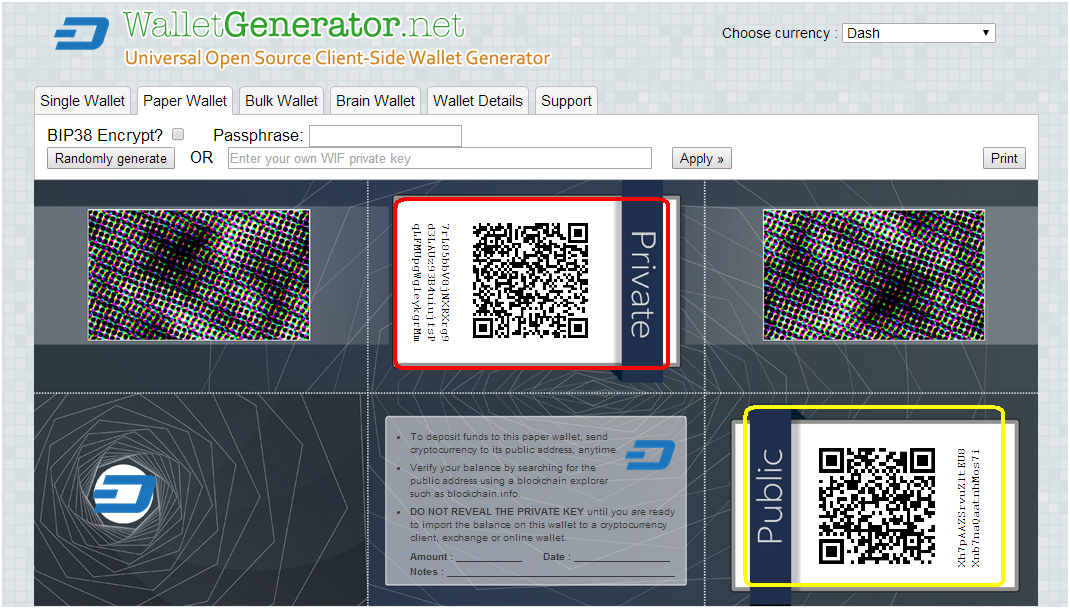Click the 'Passphrase:' label
Screen dimensions: 1070x609
(x=258, y=135)
